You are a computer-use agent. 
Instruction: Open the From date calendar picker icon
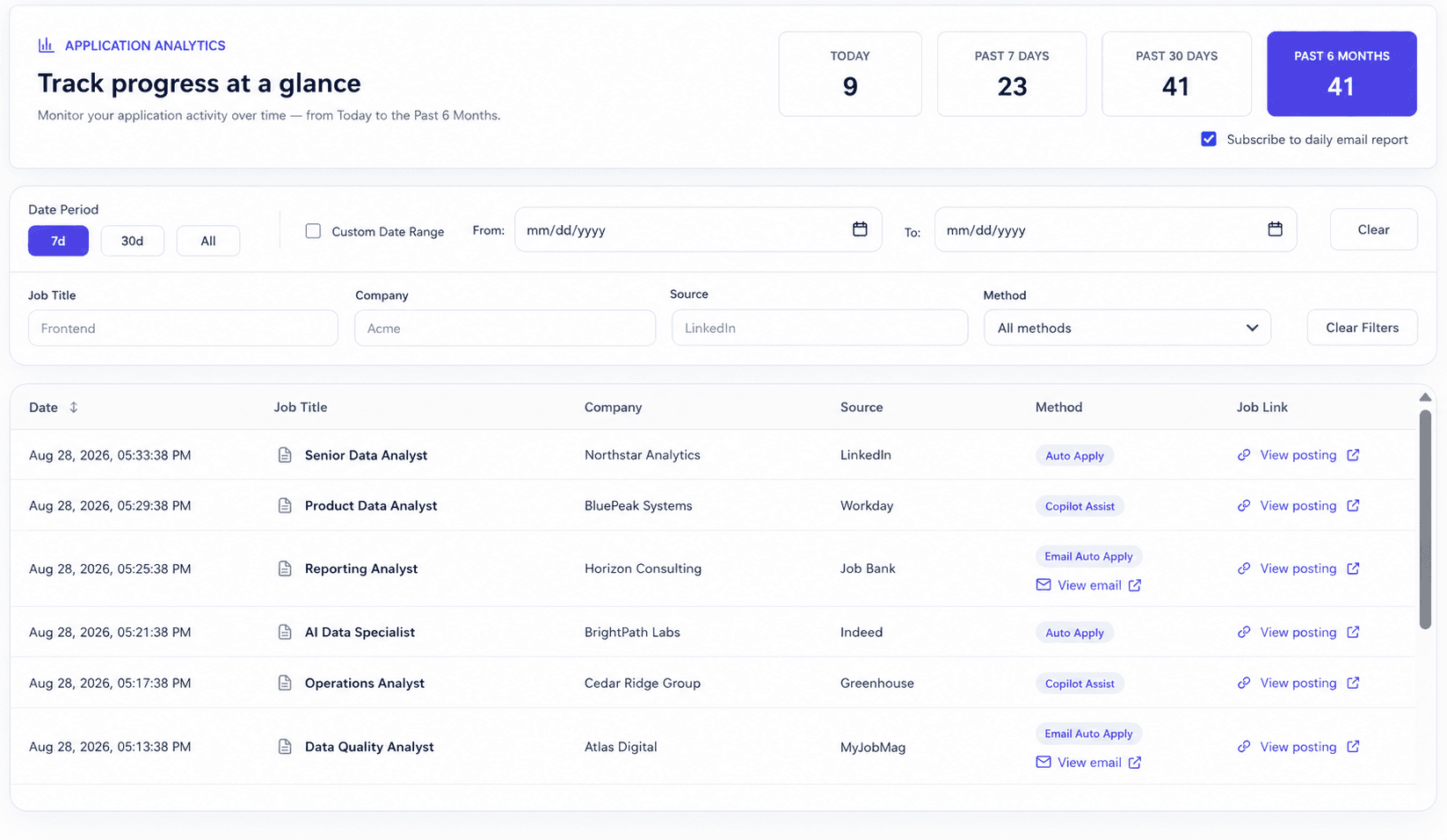[x=860, y=229]
